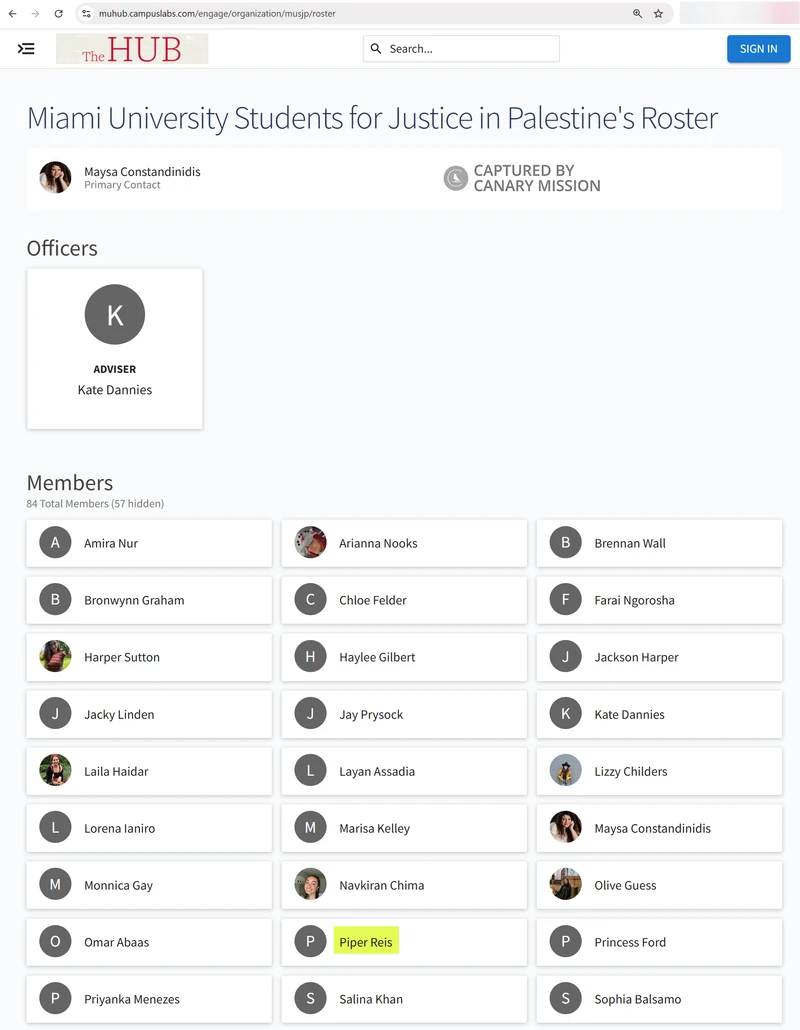Click Omar Abaas member name
This screenshot has width=800, height=1030.
click(x=116, y=942)
